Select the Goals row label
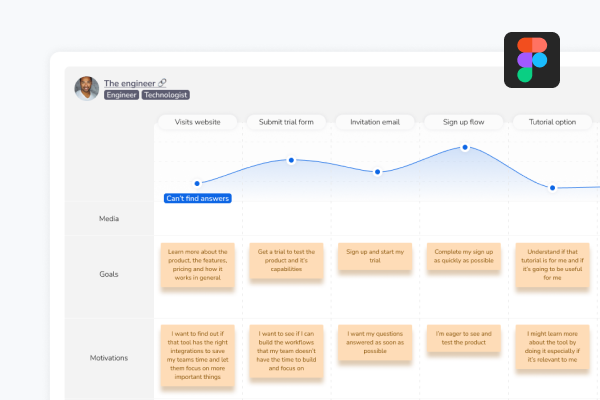The width and height of the screenshot is (600, 400). 109,273
